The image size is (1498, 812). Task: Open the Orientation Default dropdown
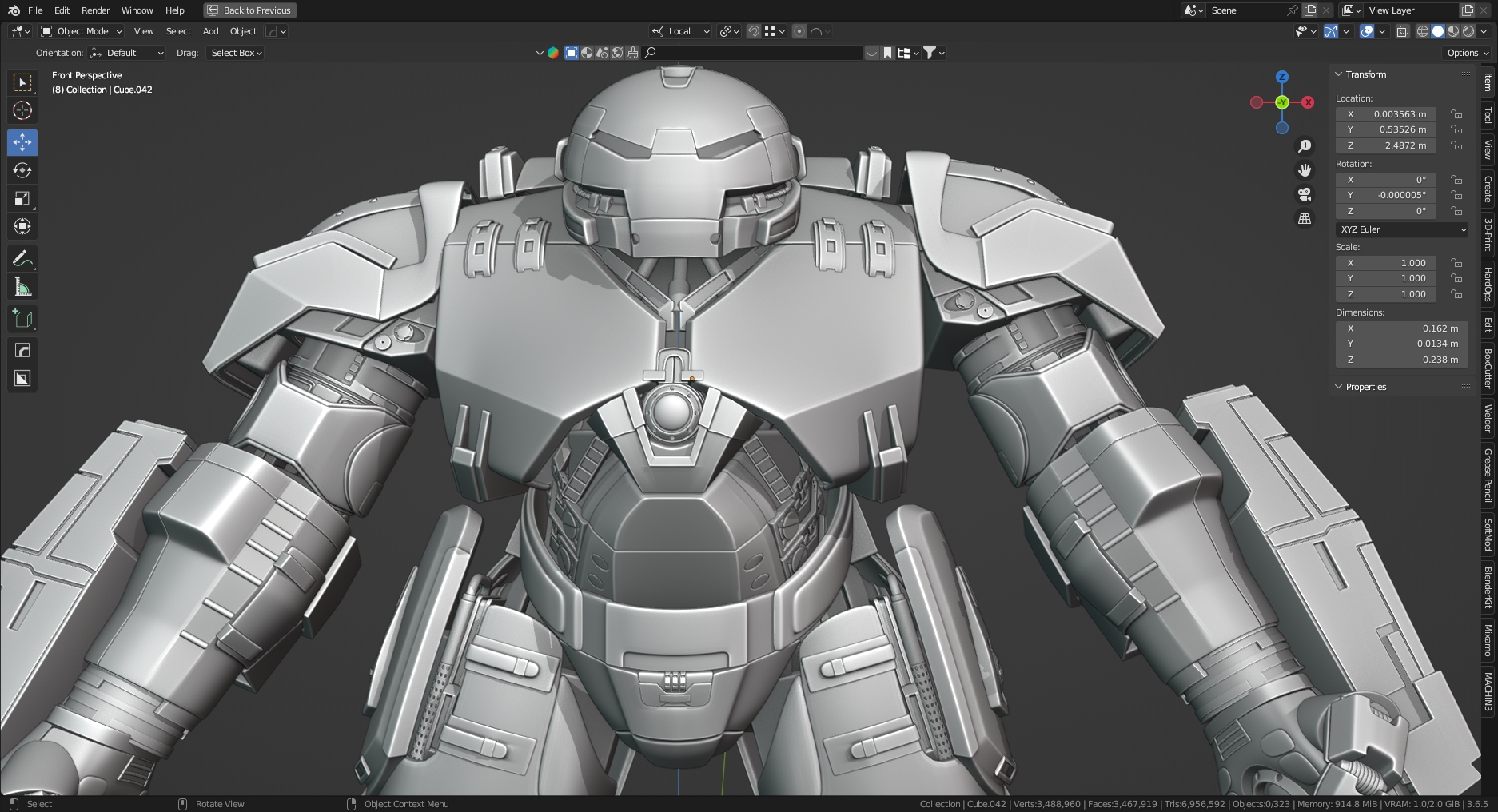(x=126, y=53)
